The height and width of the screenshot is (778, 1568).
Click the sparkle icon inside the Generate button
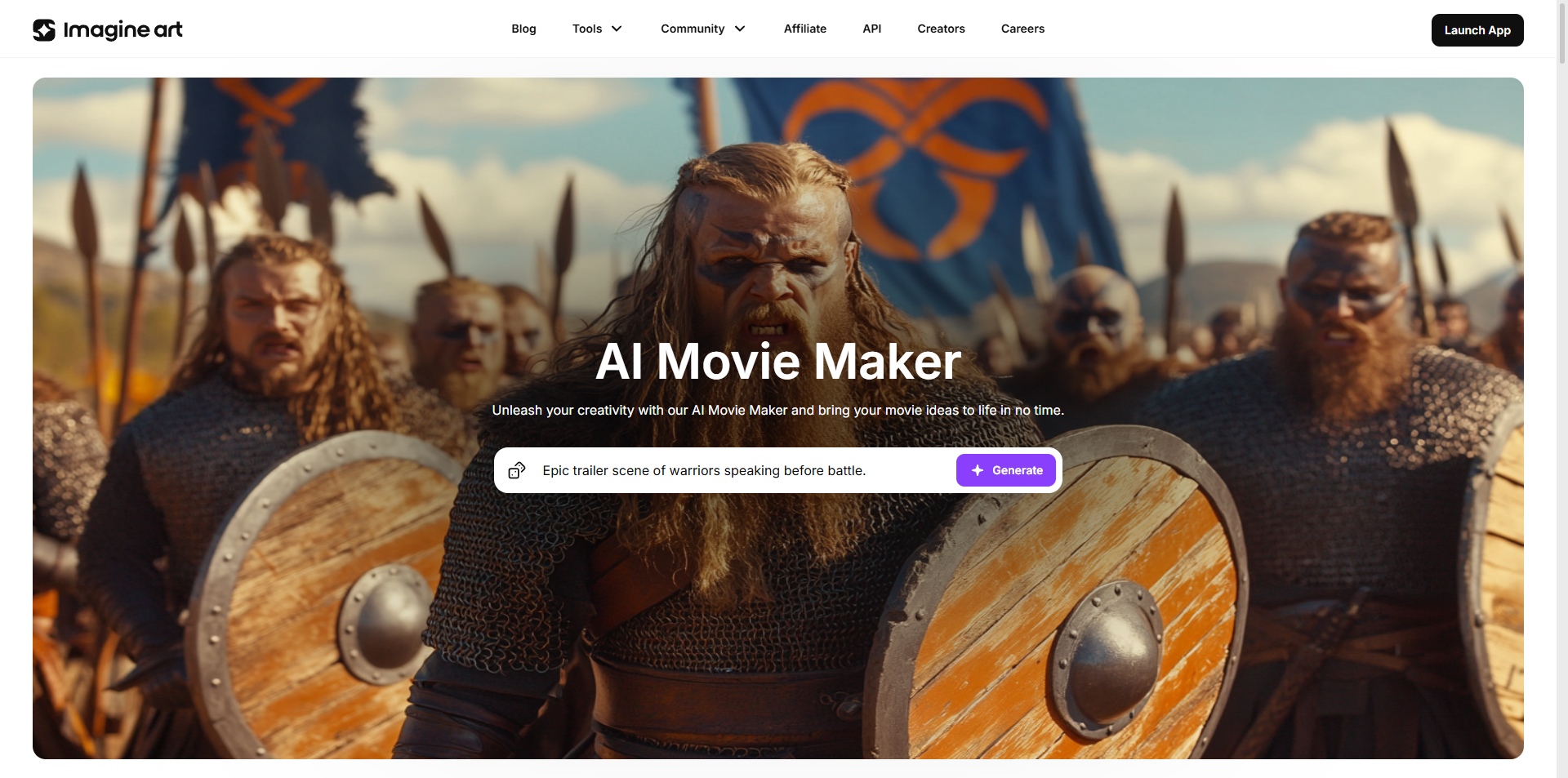click(978, 470)
